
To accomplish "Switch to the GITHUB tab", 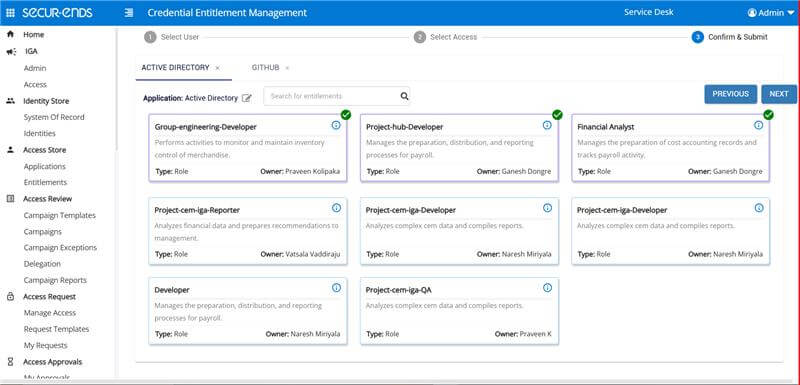I will click(265, 67).
